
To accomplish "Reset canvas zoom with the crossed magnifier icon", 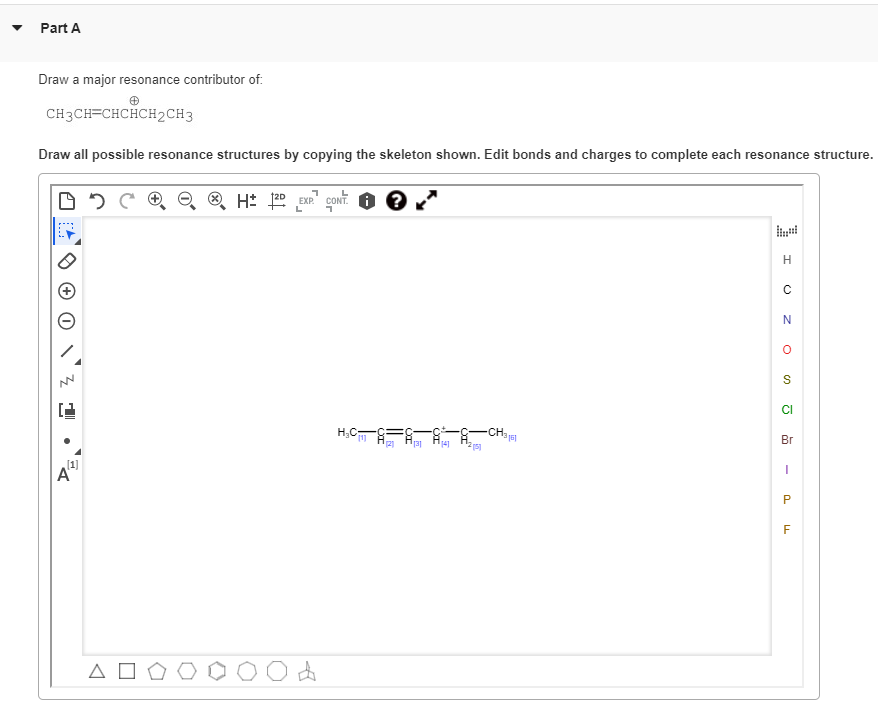I will click(x=216, y=200).
